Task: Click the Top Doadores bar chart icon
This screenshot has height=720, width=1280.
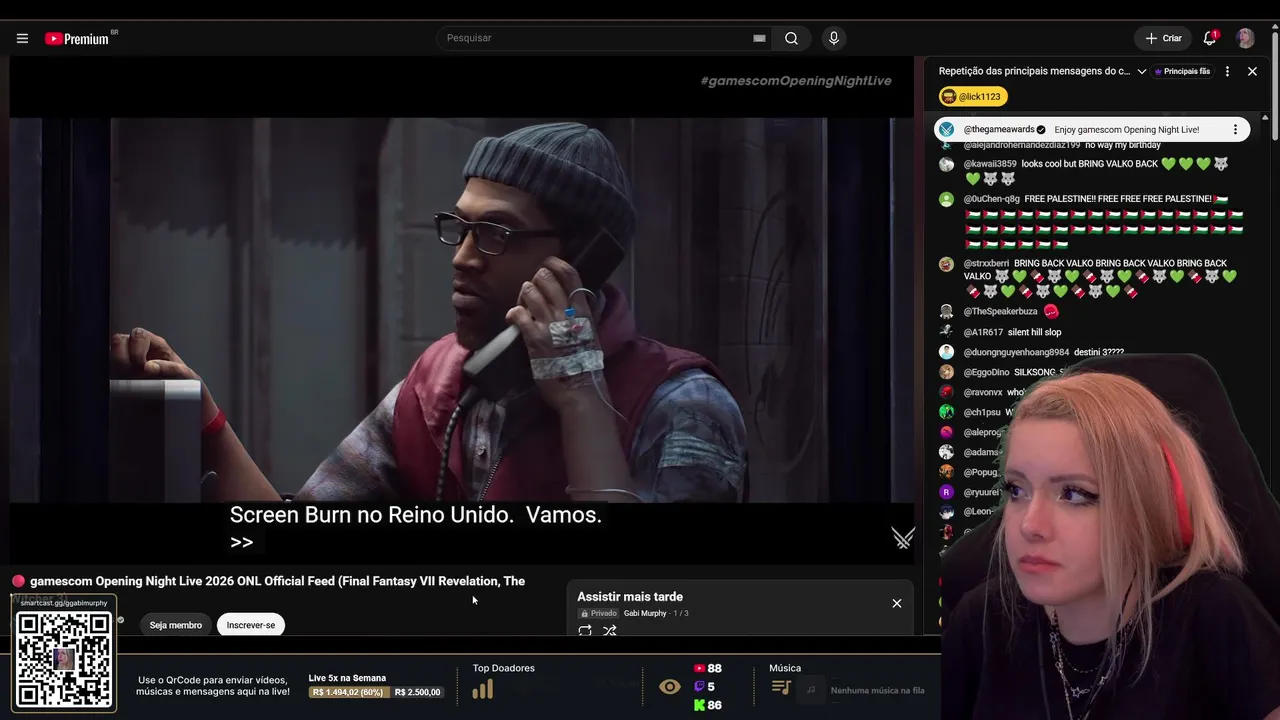Action: click(483, 689)
